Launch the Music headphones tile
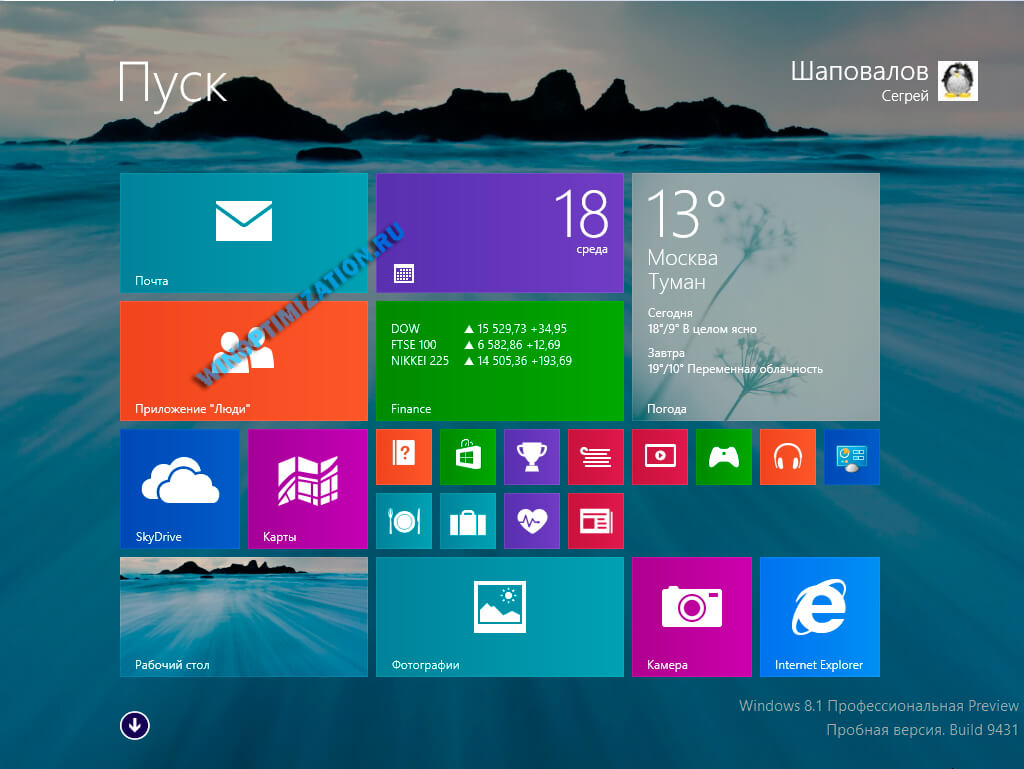 tap(787, 457)
